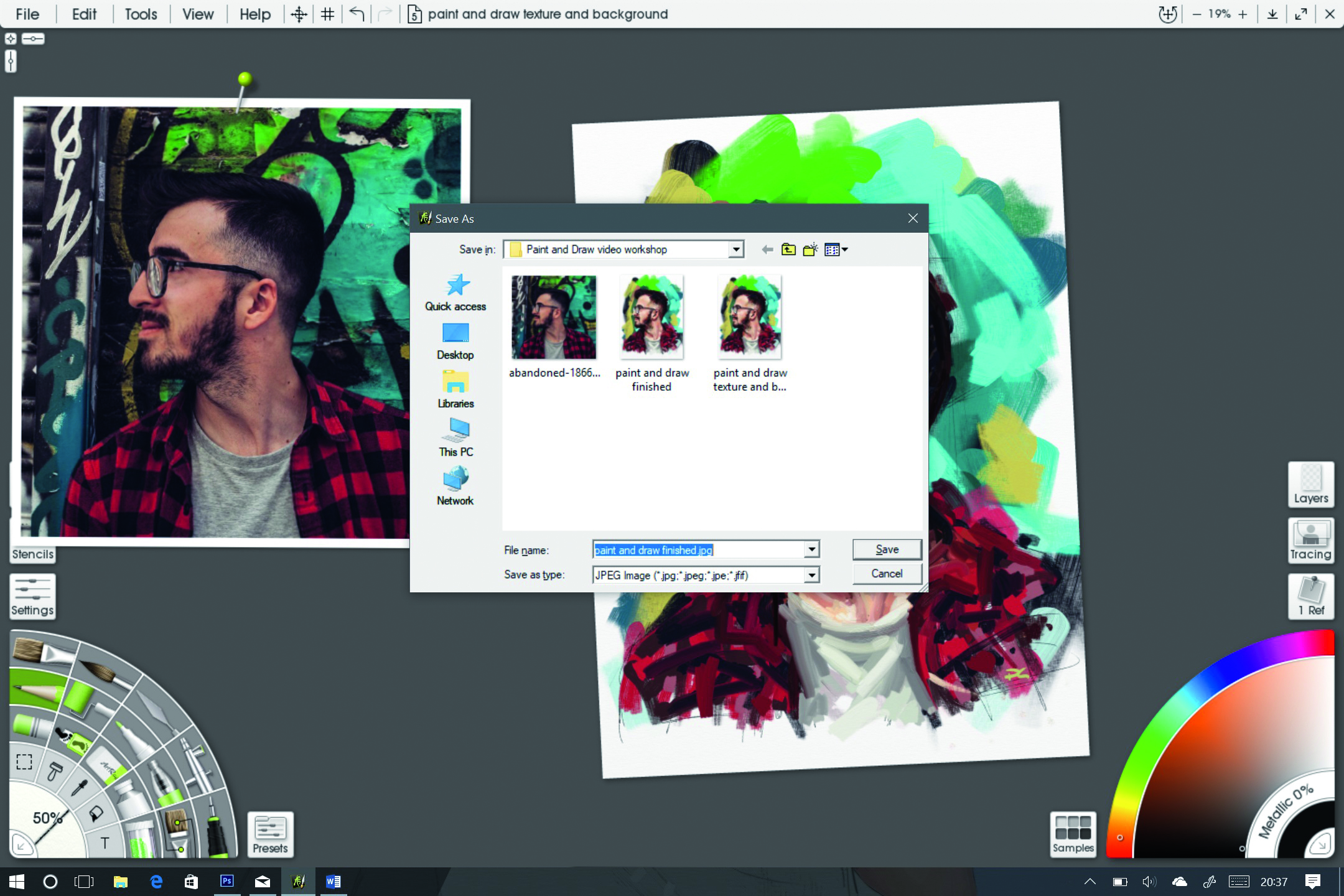Toggle the 1 Ref references panel
Viewport: 1344px width, 896px height.
[1310, 596]
